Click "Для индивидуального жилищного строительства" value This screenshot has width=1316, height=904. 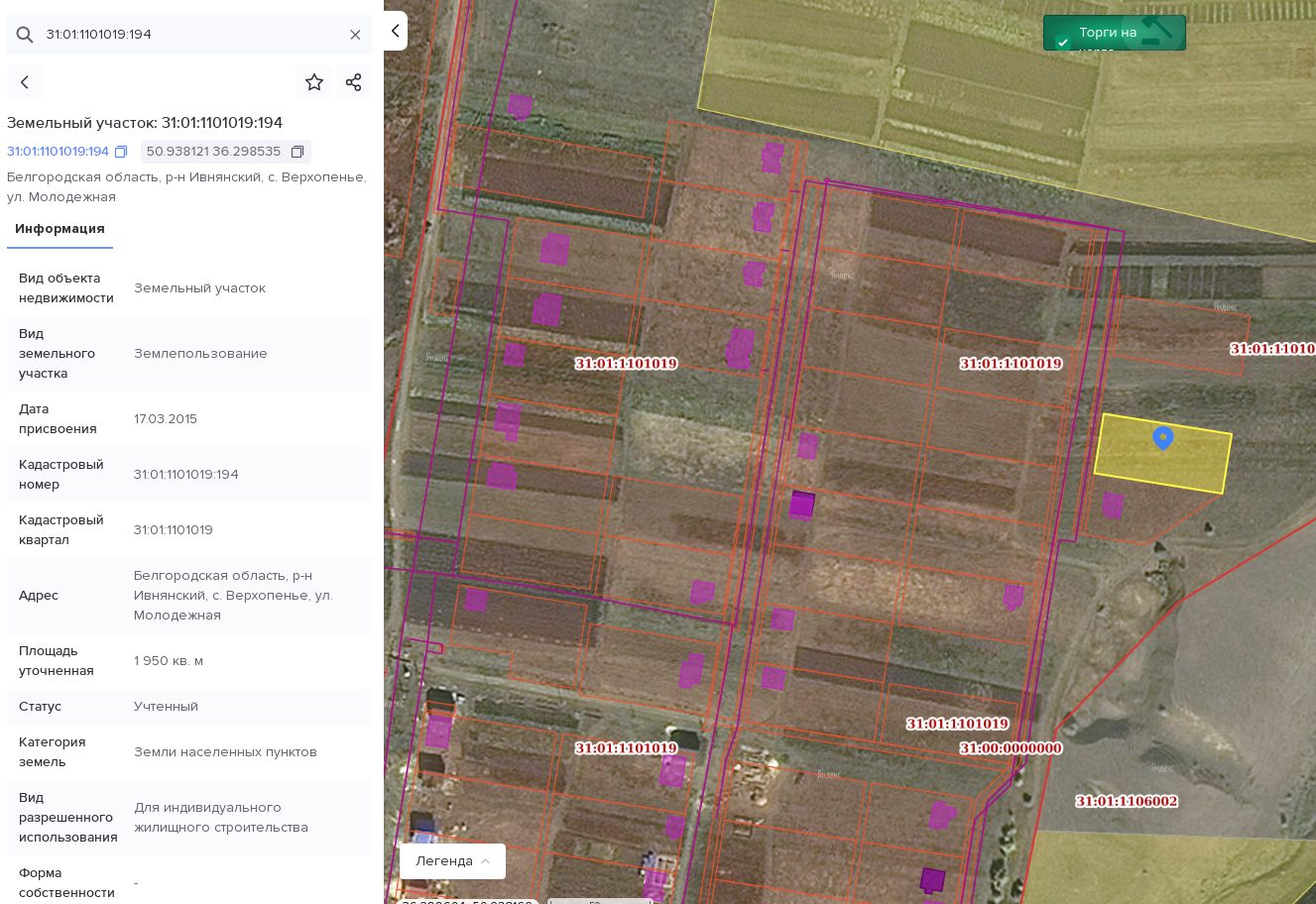[221, 818]
